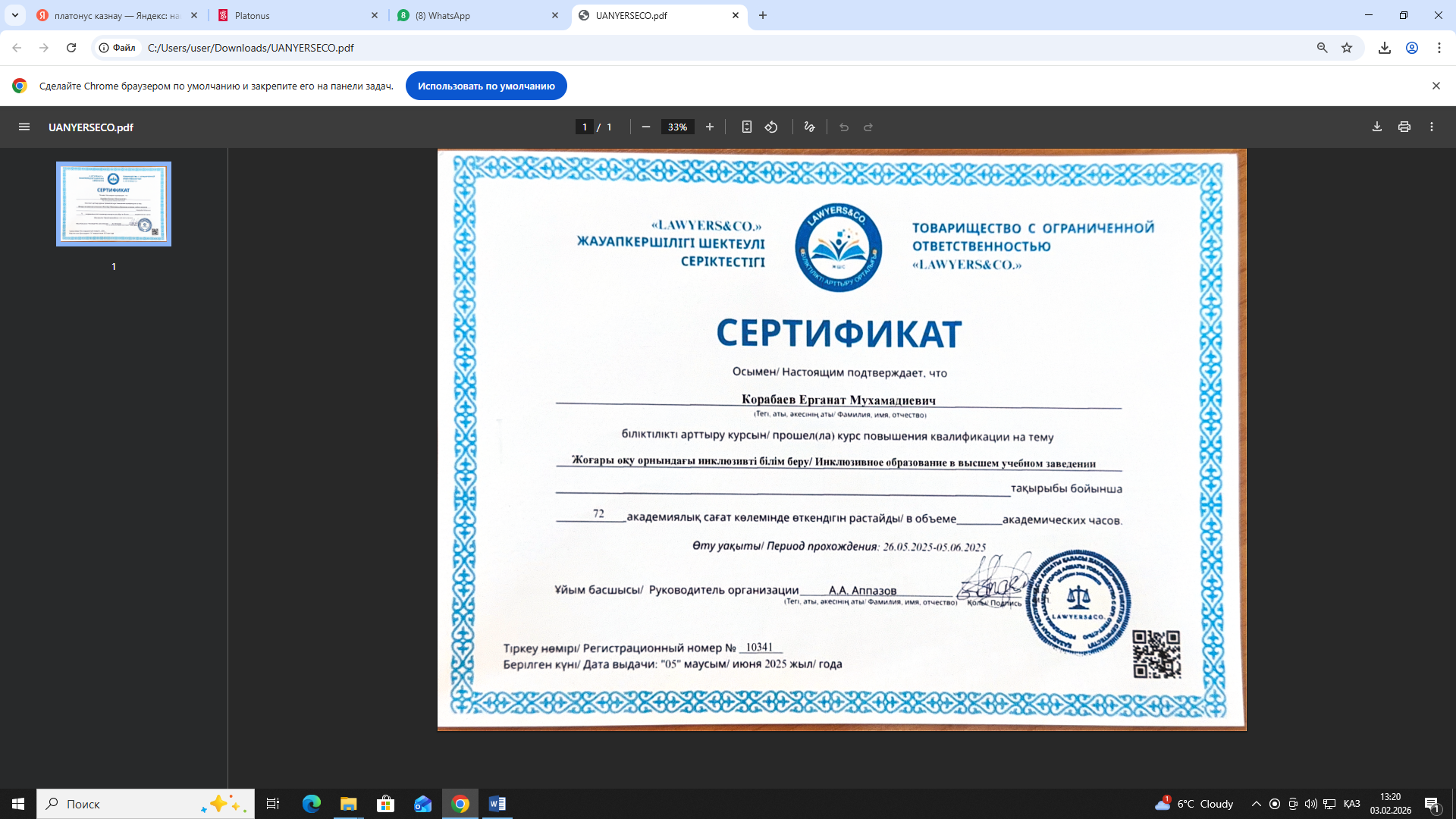Zoom out the PDF with minus button
The width and height of the screenshot is (1456, 819).
[x=646, y=127]
